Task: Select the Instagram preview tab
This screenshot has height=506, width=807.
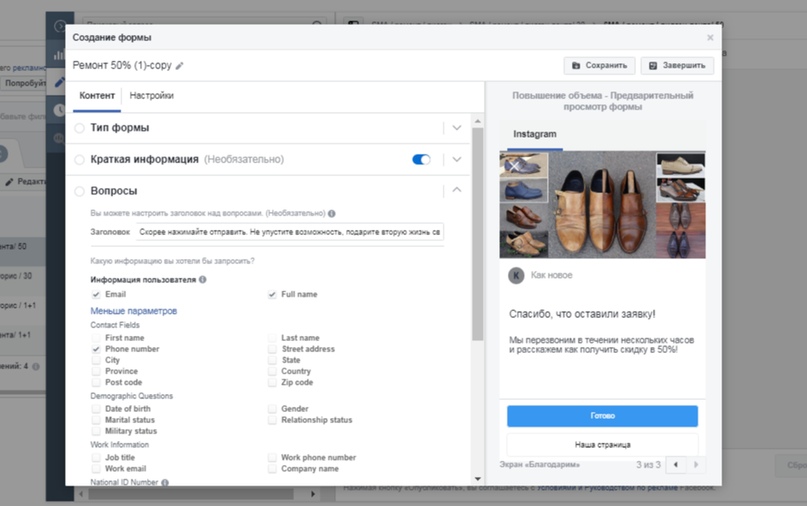Action: 535,134
